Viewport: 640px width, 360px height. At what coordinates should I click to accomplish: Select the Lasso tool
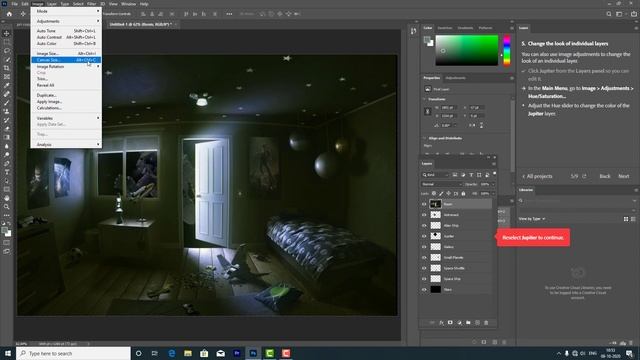(7, 51)
